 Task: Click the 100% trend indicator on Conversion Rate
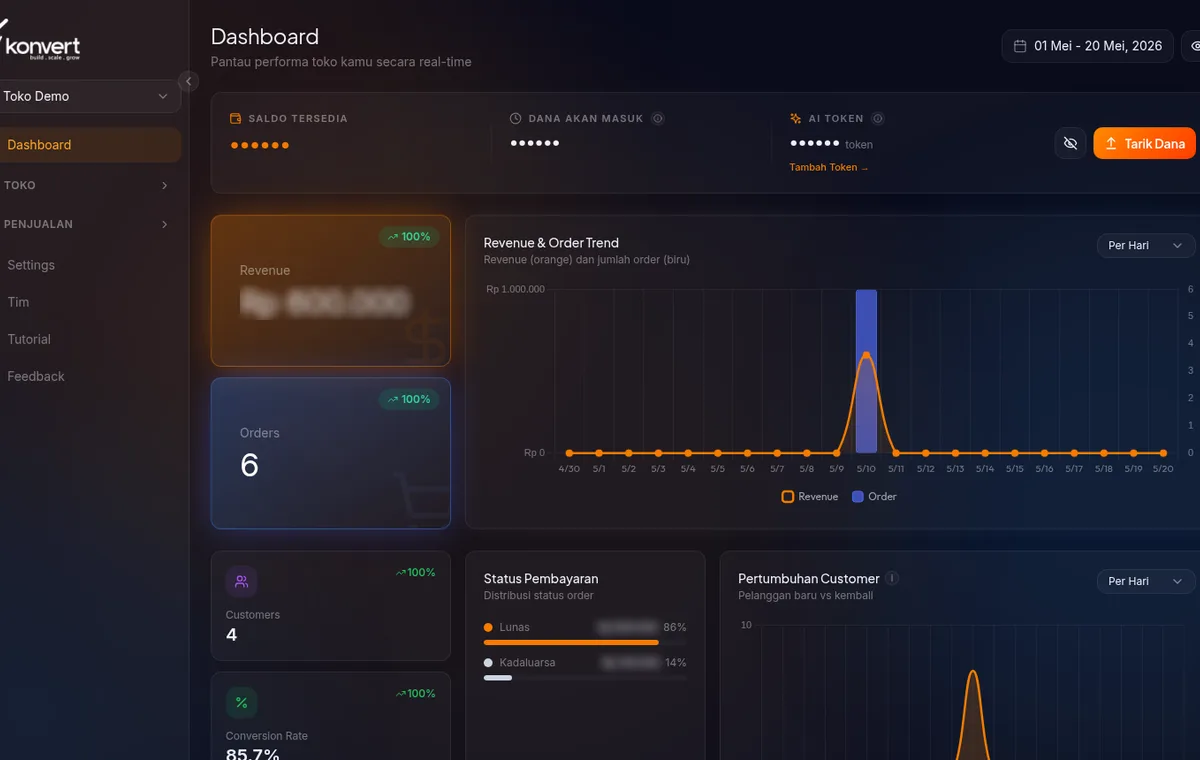[415, 693]
